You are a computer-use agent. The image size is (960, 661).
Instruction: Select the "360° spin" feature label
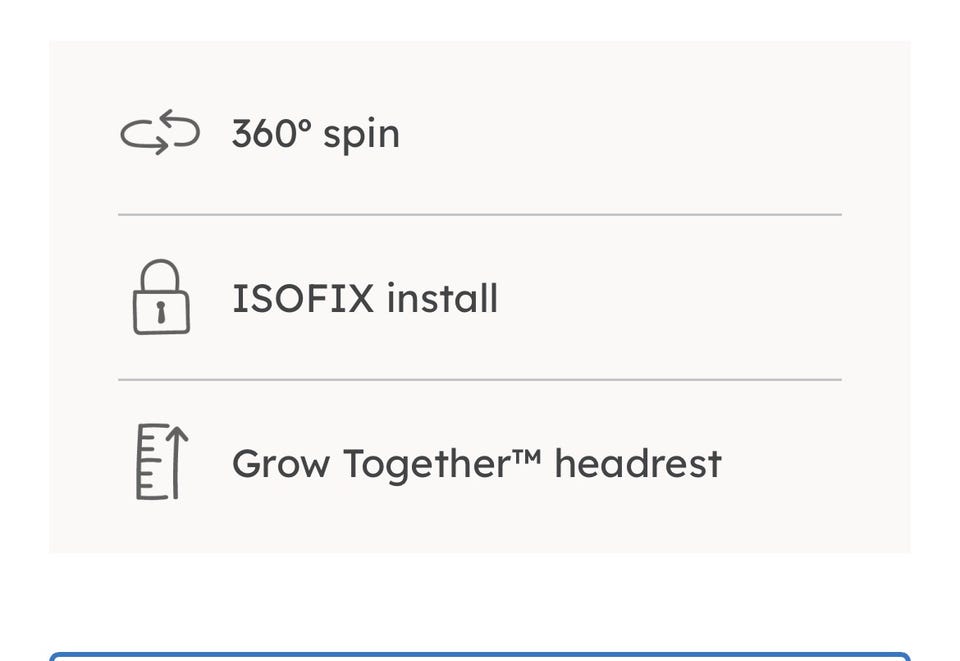pos(315,134)
